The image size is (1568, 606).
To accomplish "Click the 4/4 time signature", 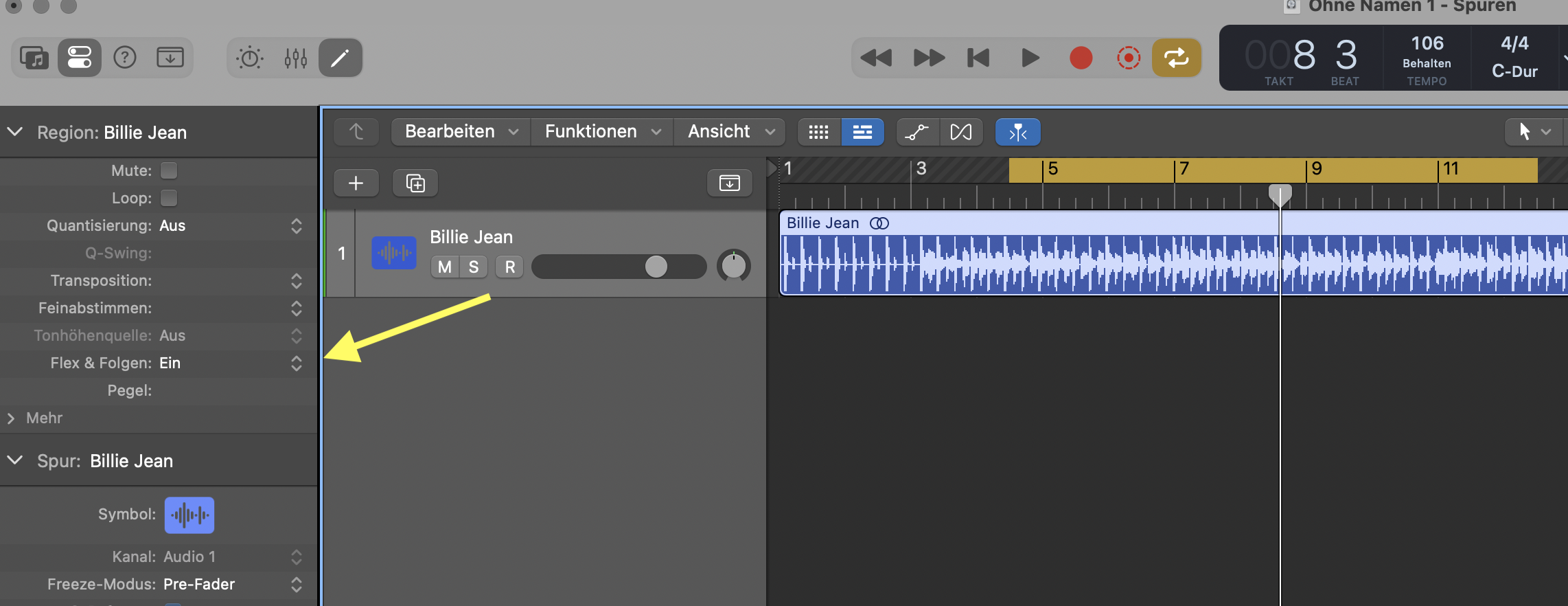I will (1514, 43).
